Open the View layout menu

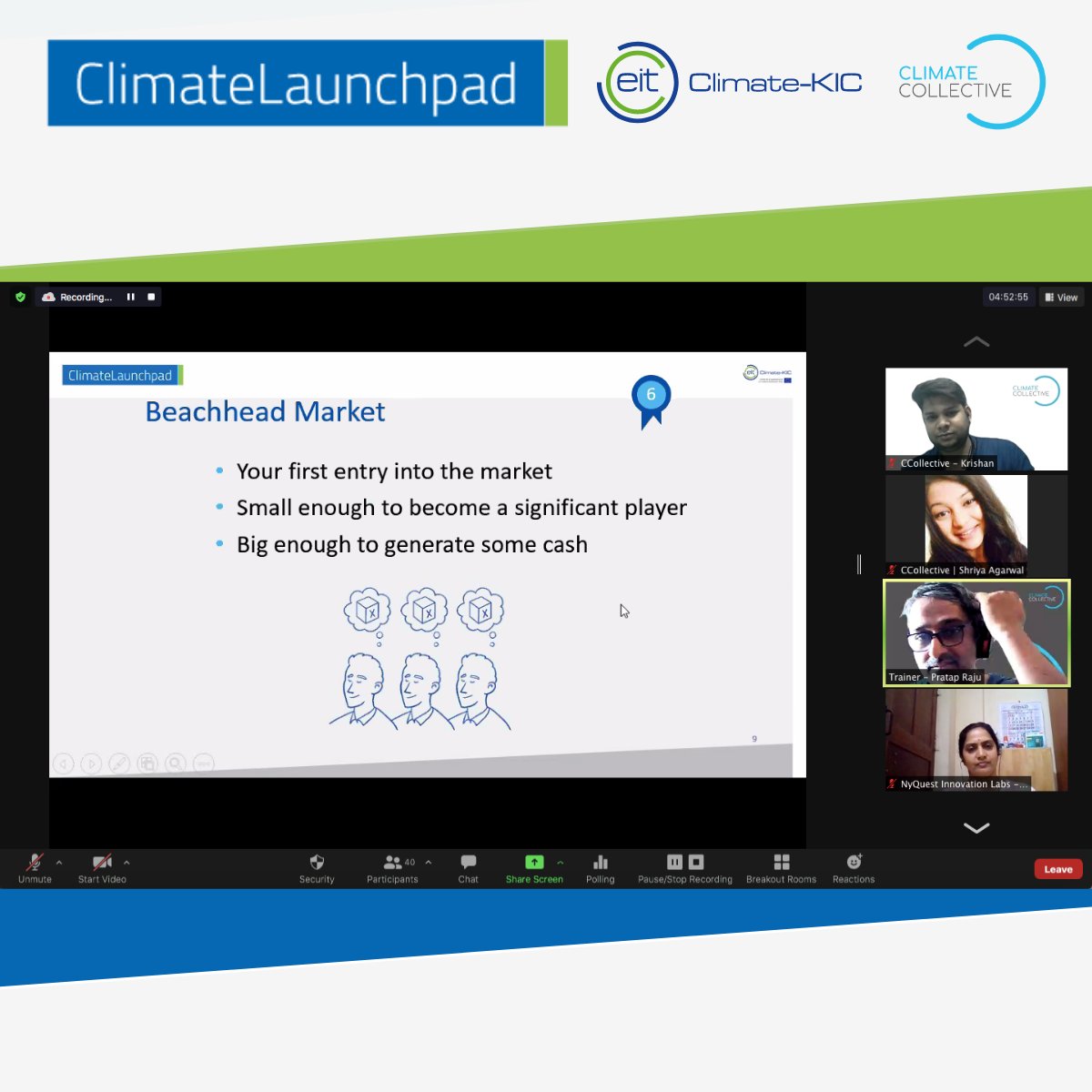click(1061, 297)
